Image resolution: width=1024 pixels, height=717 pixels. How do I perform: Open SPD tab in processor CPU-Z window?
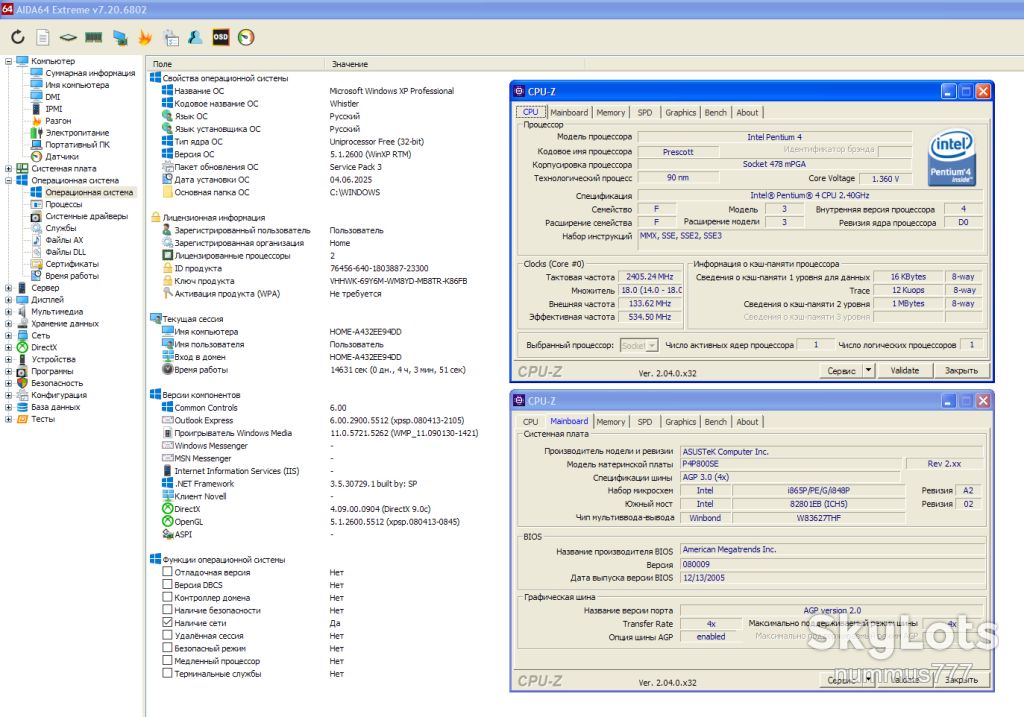(645, 112)
